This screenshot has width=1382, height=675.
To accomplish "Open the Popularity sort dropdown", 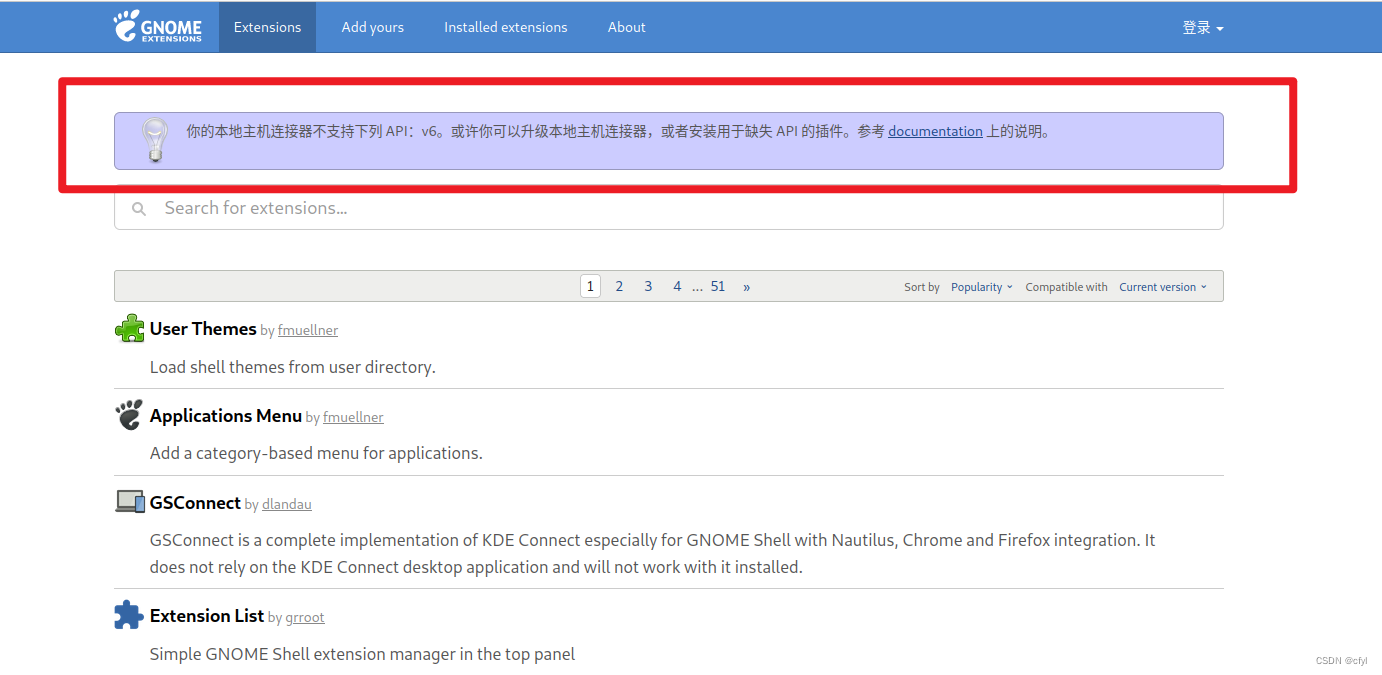I will point(982,287).
